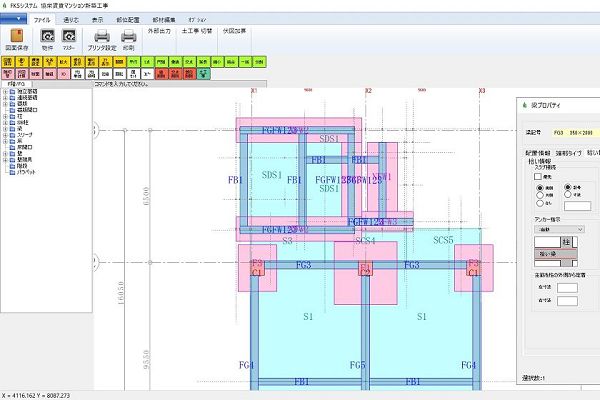
Task: Click the FKSシステム app icon in the title bar
Action: coord(4,5)
